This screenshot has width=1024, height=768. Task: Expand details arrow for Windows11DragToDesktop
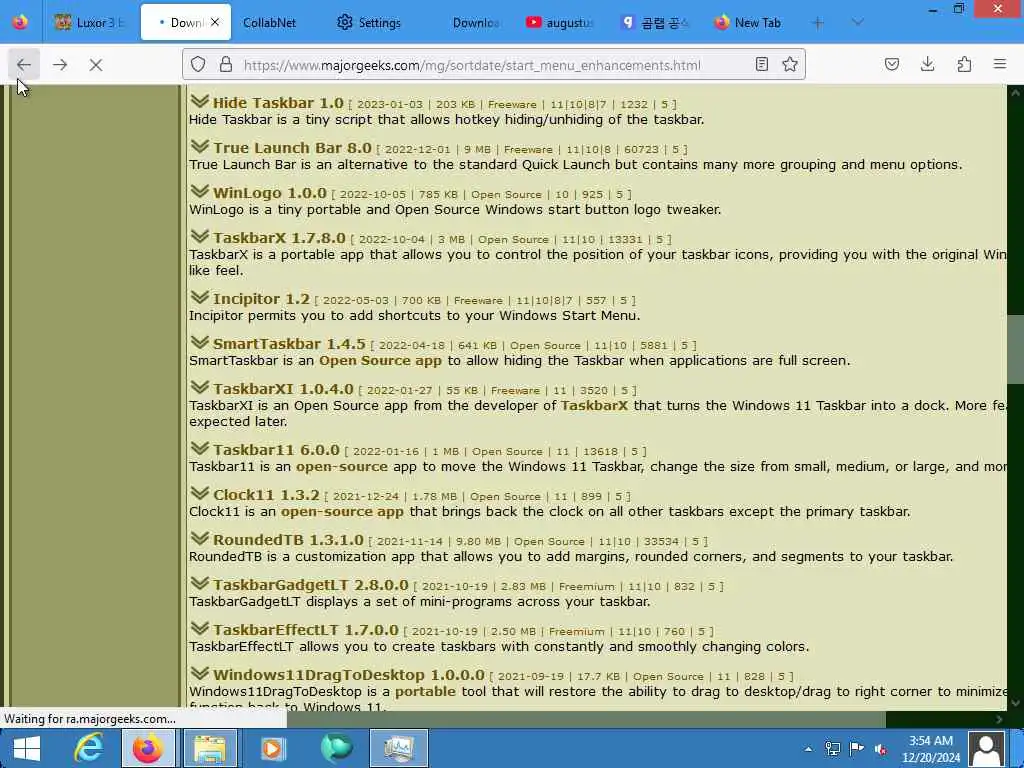(x=199, y=673)
